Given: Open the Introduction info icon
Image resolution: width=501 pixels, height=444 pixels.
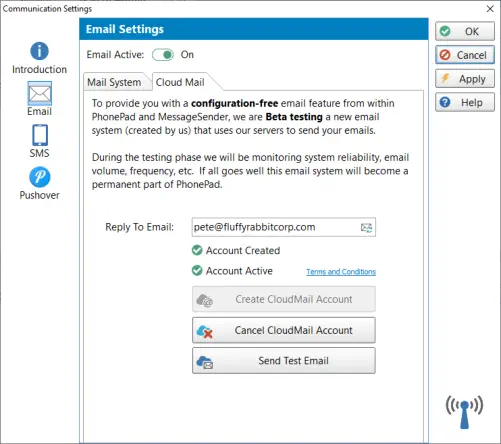Looking at the screenshot, I should (x=39, y=51).
